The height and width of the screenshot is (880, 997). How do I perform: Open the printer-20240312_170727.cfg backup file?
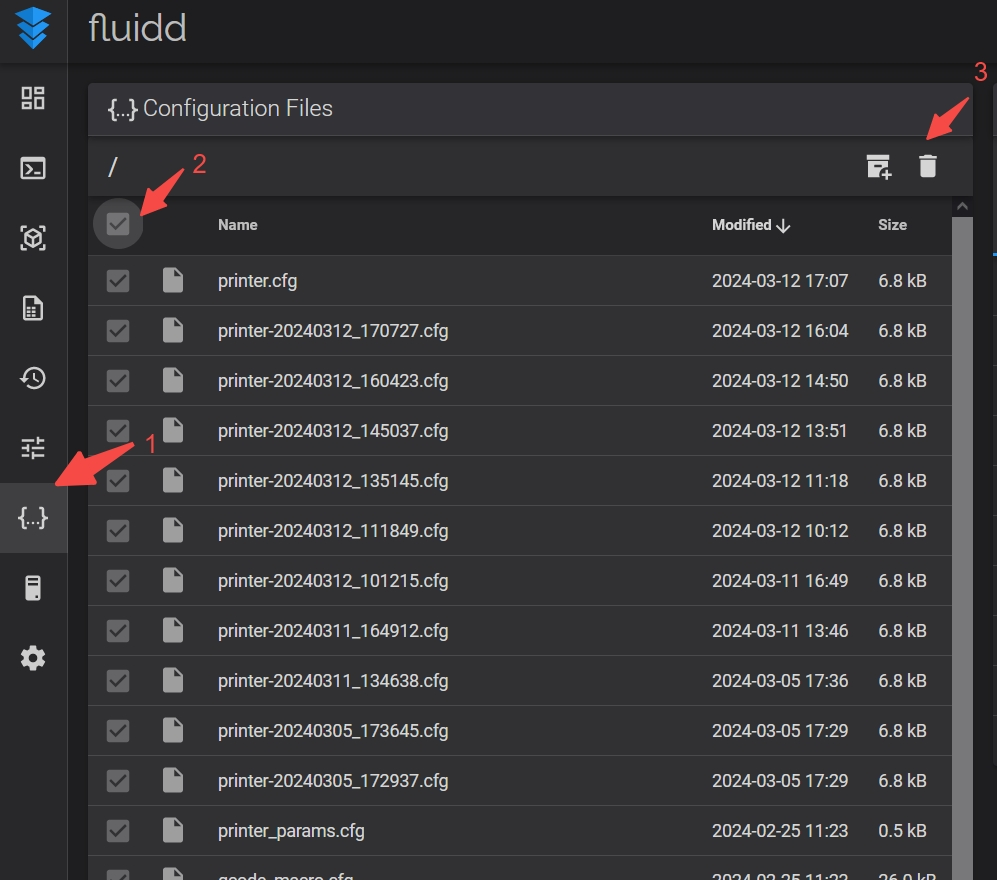[332, 330]
